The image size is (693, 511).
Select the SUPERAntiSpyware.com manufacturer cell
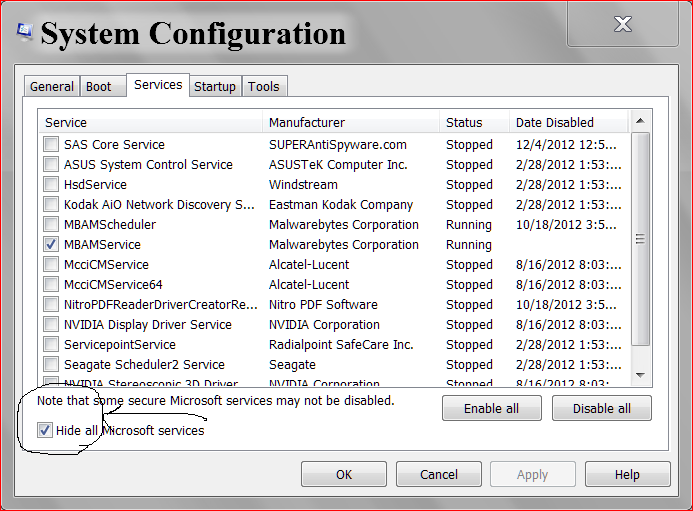coord(338,145)
